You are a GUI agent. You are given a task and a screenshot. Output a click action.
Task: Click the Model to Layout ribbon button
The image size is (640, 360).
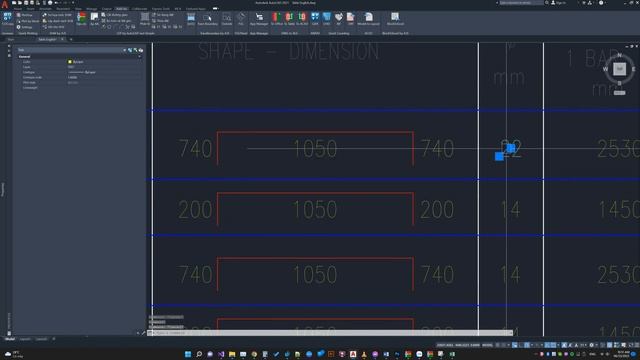click(369, 19)
